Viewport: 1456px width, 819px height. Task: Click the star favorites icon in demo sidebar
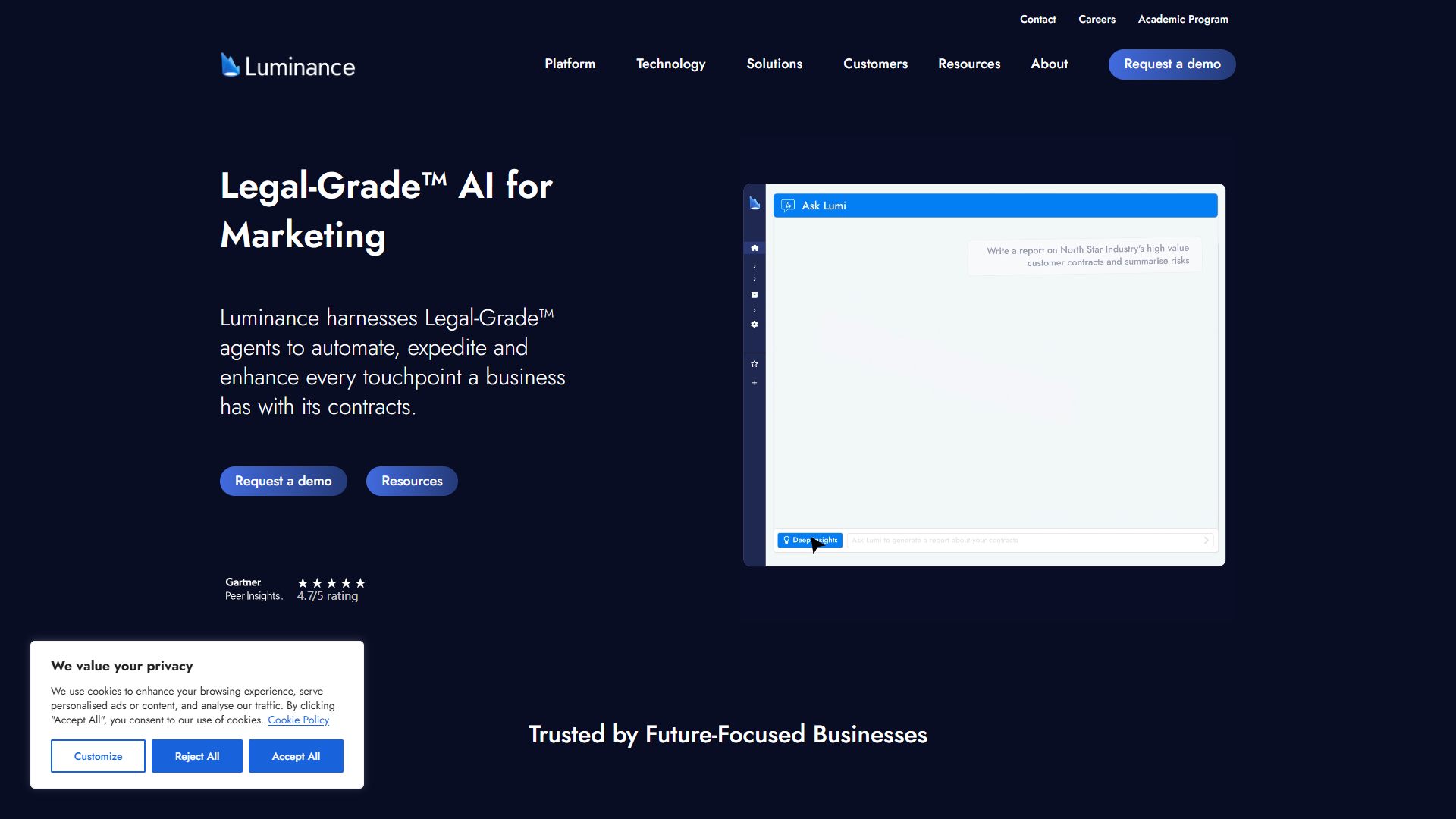click(755, 364)
